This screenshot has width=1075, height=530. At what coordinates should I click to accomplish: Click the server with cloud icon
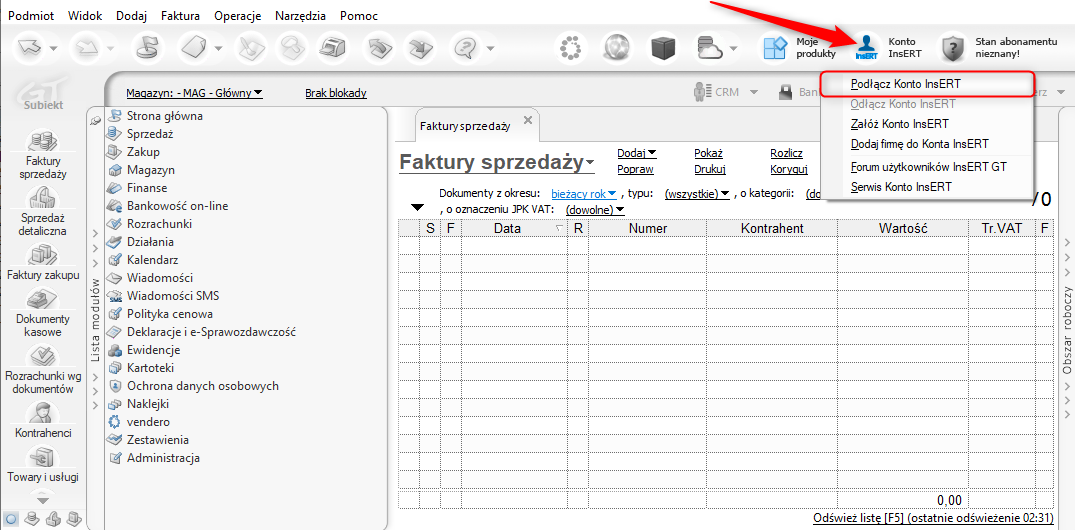(x=710, y=48)
